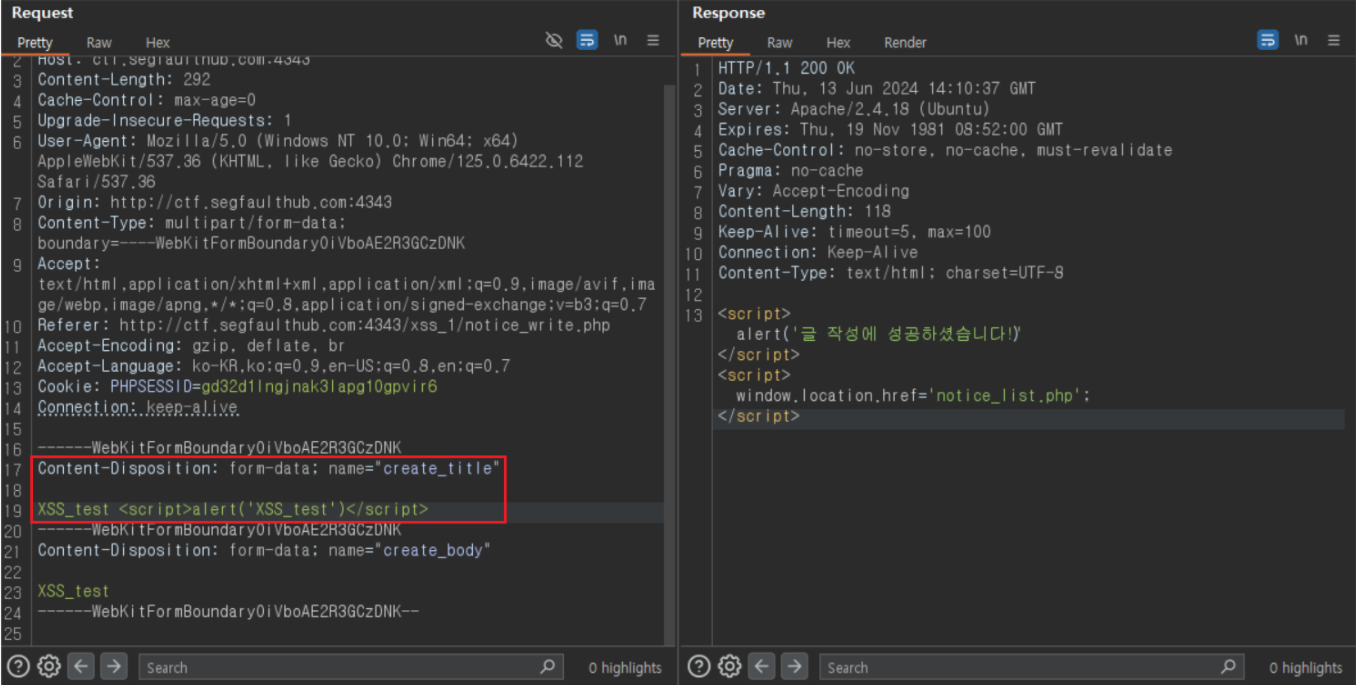The image size is (1356, 685).
Task: Open Response Hex tab
Action: [838, 42]
